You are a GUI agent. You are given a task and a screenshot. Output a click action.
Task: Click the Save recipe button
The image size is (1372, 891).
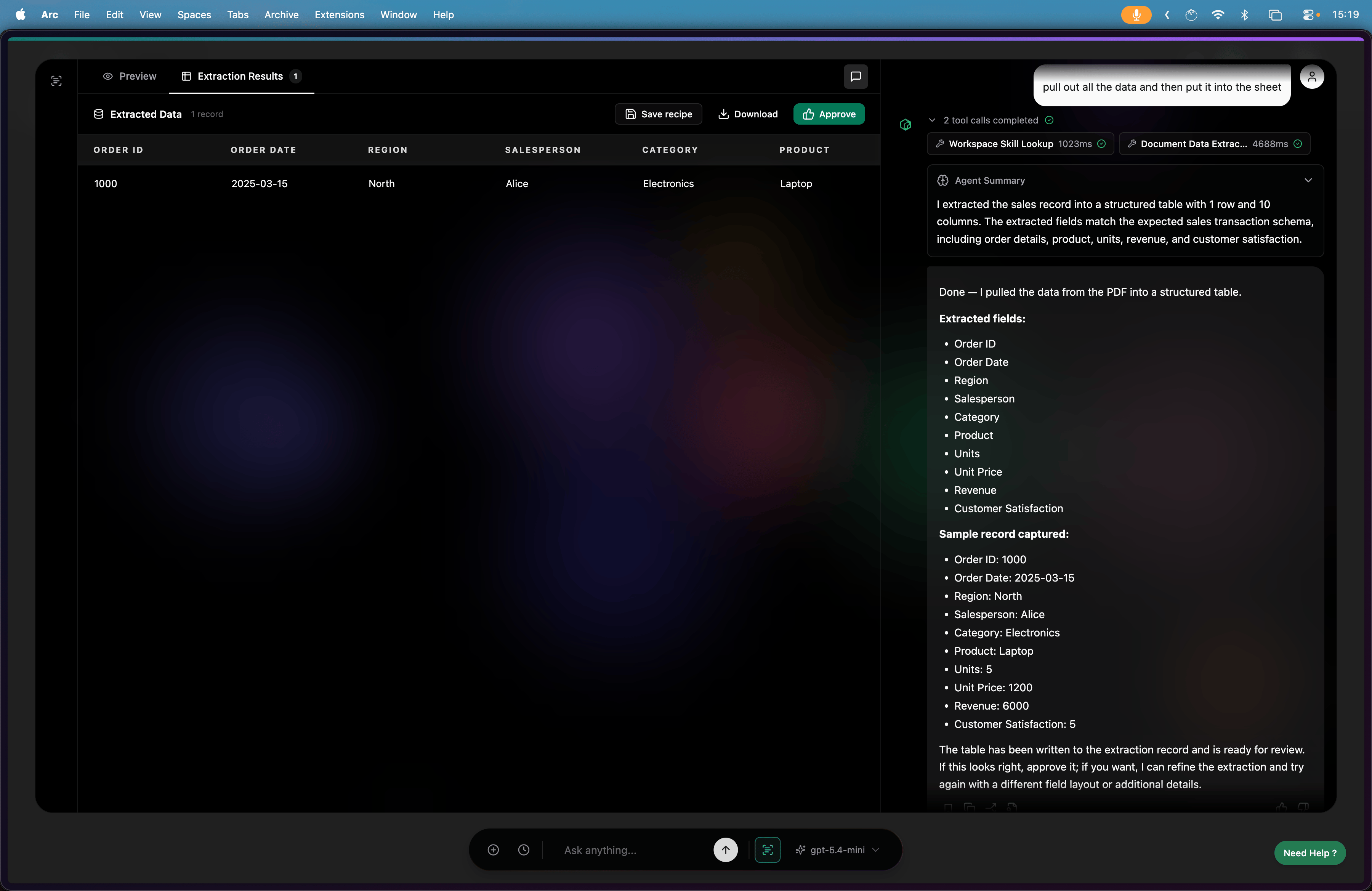658,114
